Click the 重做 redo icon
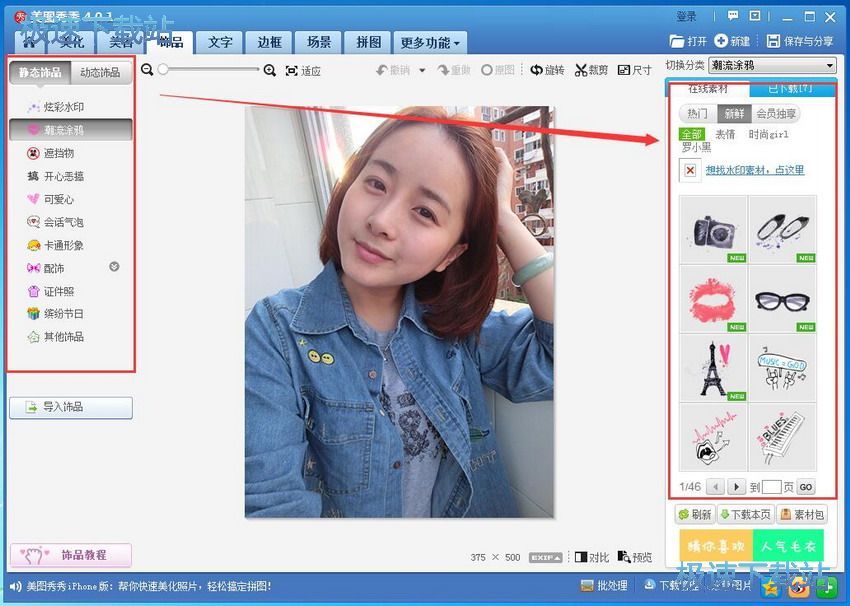Screen dimensions: 850x606 tap(443, 70)
